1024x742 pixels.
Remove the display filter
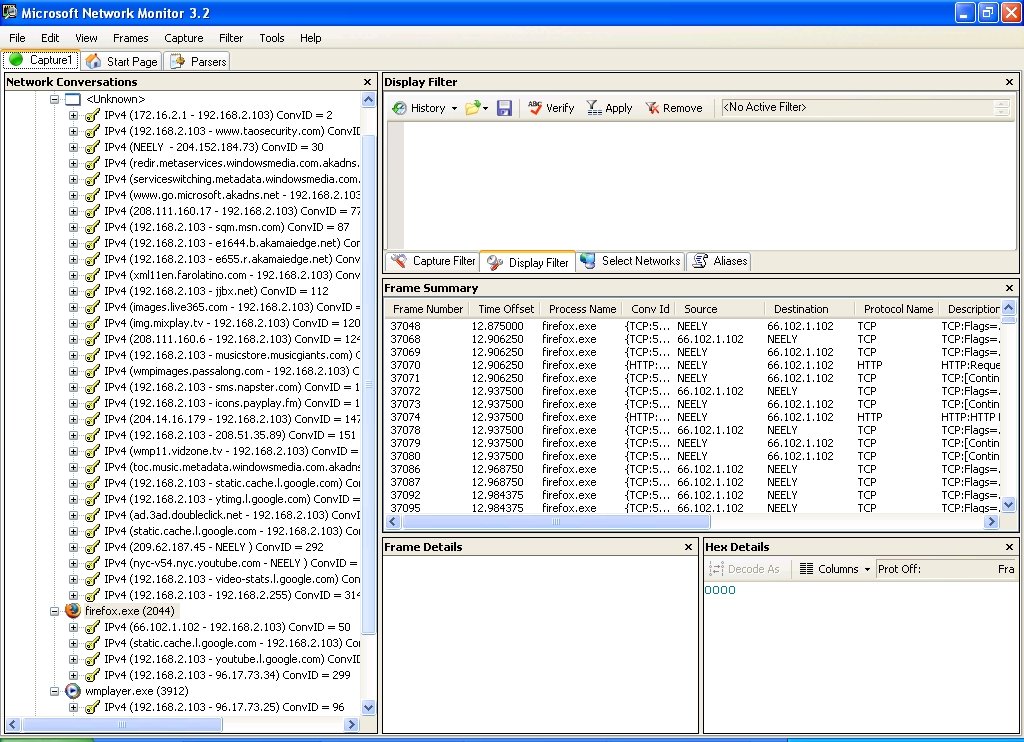tap(673, 108)
